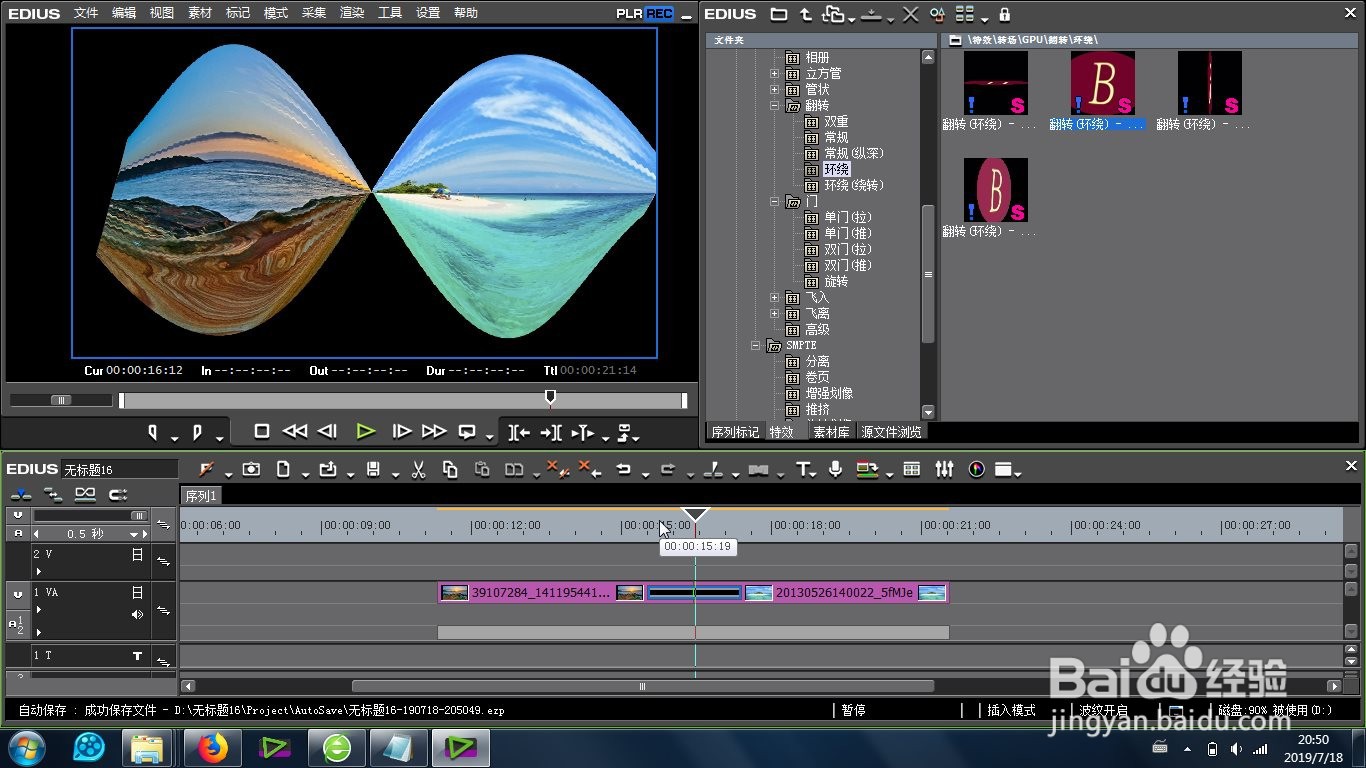Toggle the 2 V track video visibility icon
The height and width of the screenshot is (768, 1366).
(138, 555)
